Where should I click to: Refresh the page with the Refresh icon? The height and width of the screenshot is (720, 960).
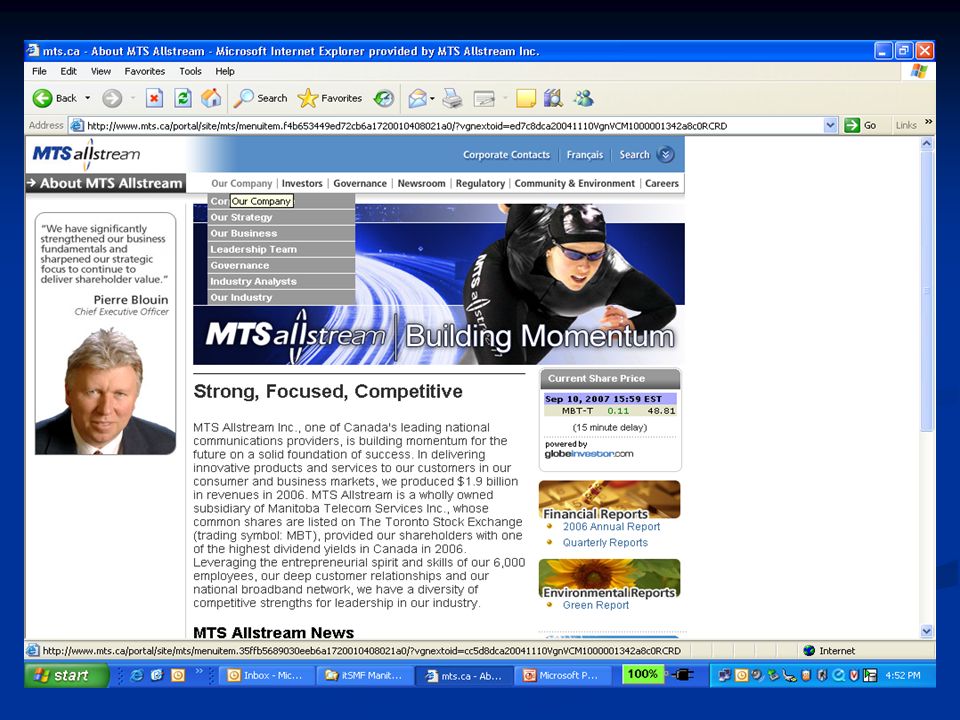[x=182, y=98]
